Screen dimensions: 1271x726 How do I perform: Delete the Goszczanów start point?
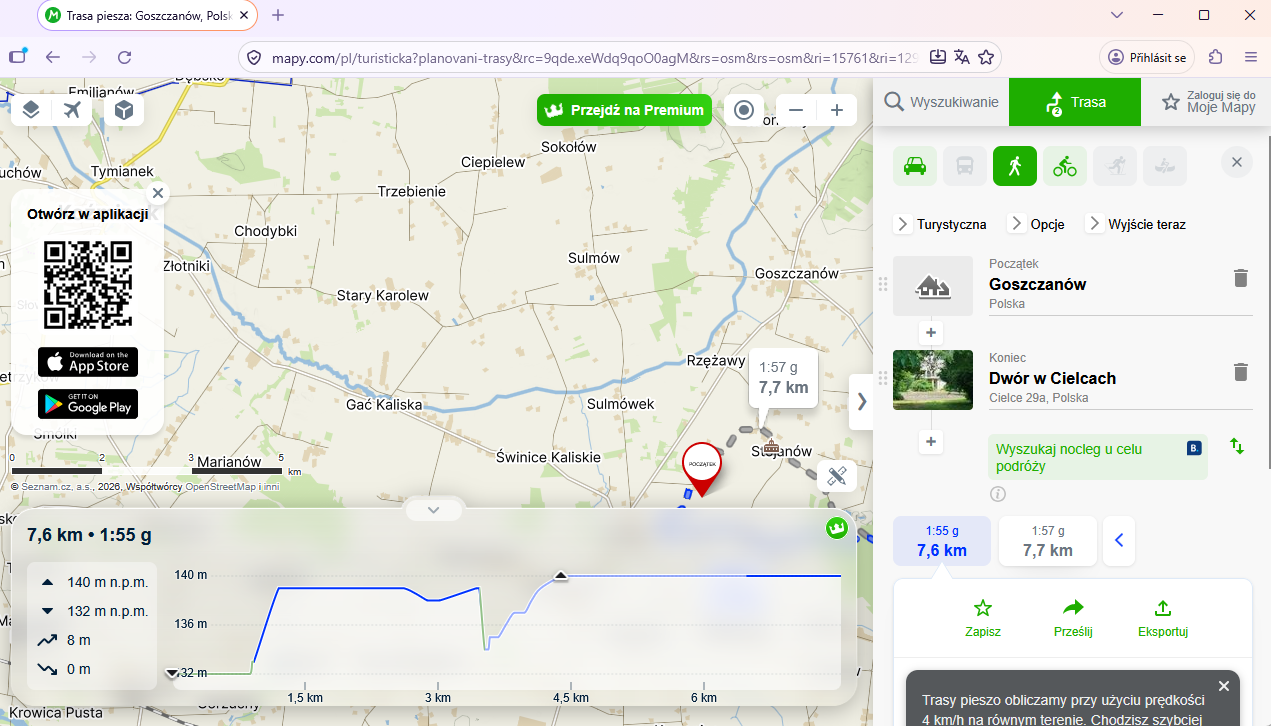[x=1241, y=278]
